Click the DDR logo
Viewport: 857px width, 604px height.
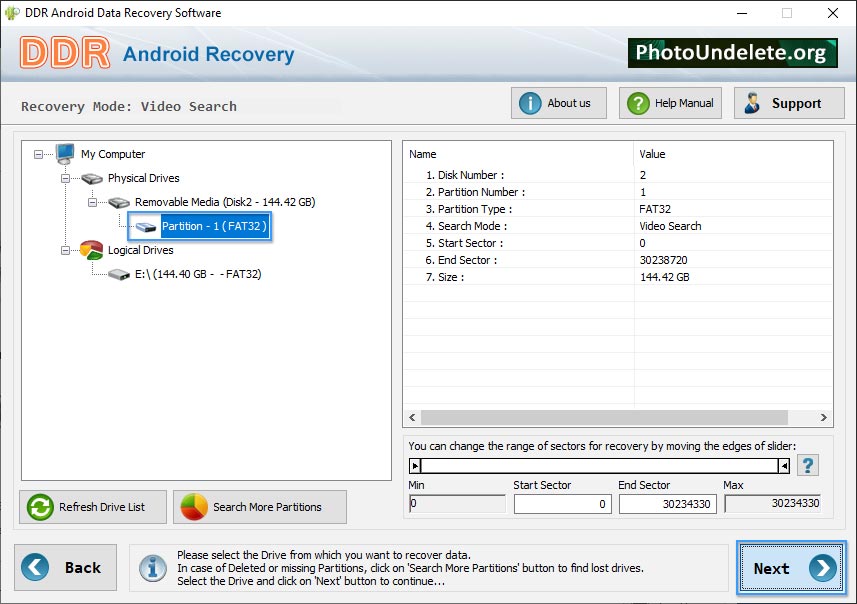point(65,53)
